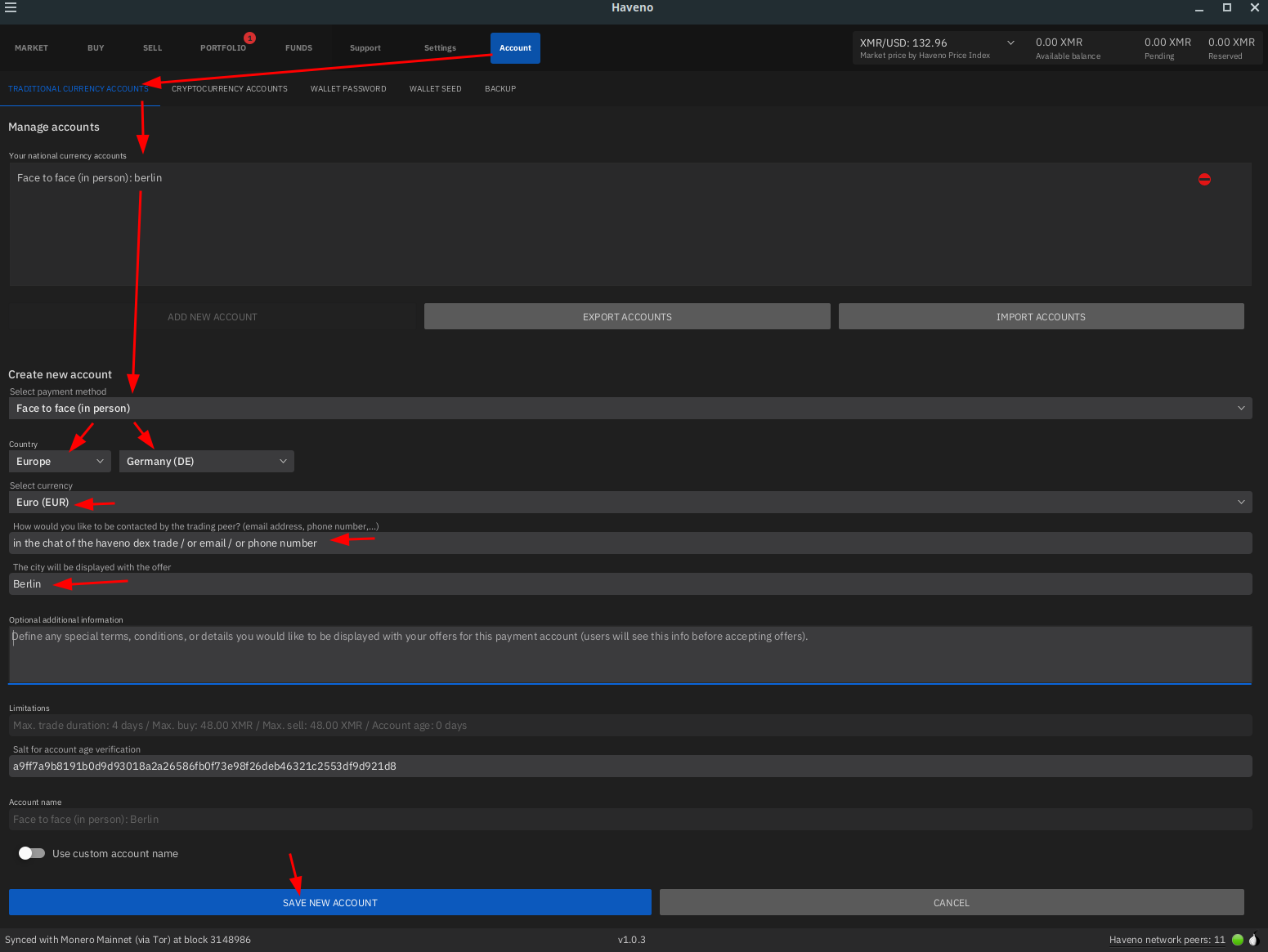Save the new account
This screenshot has width=1268, height=952.
pos(330,902)
